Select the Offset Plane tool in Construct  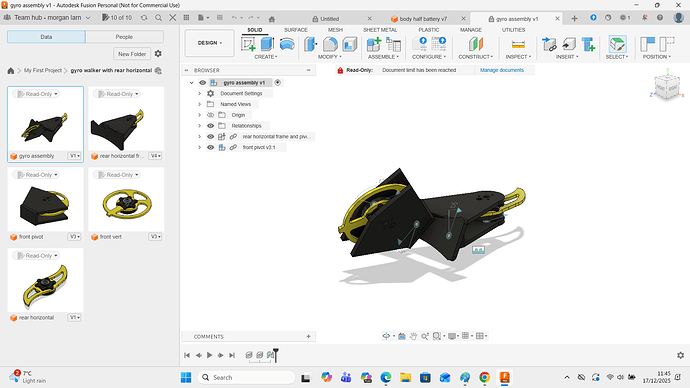476,44
